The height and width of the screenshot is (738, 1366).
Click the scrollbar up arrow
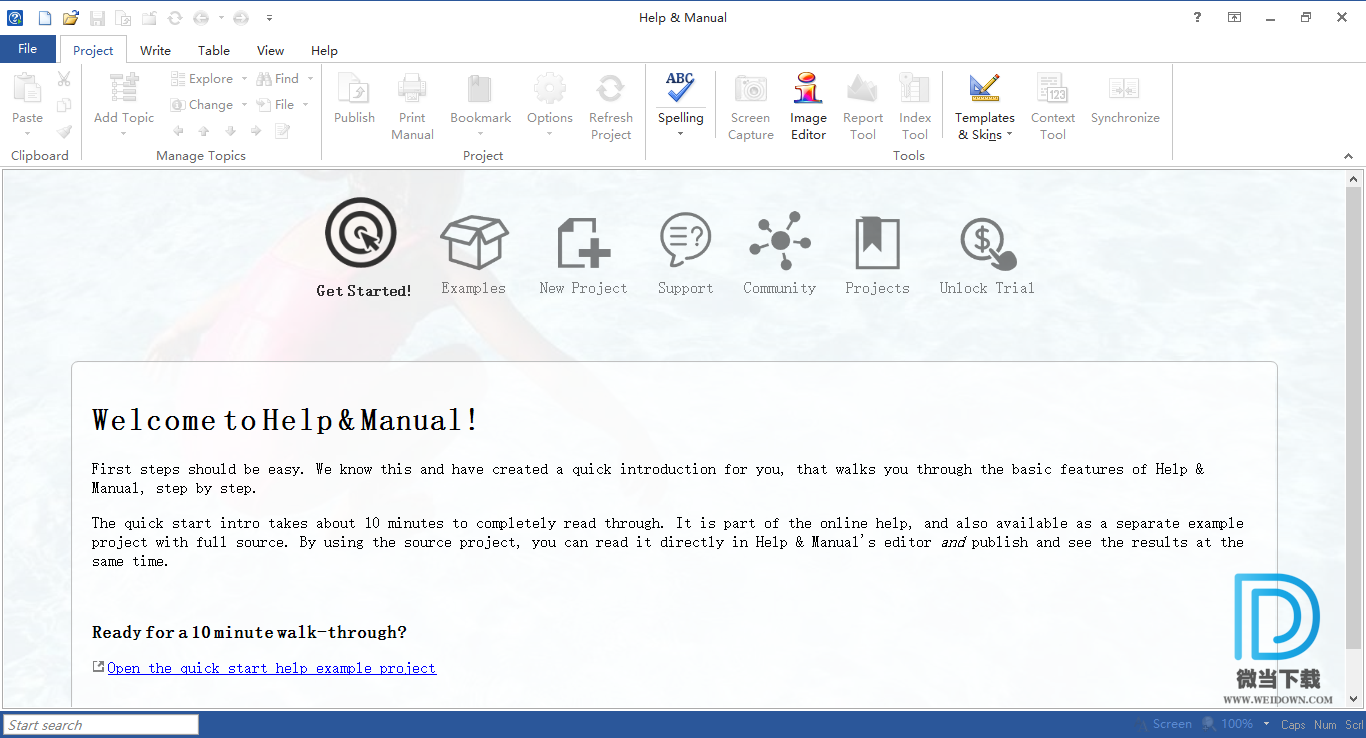pos(1354,179)
